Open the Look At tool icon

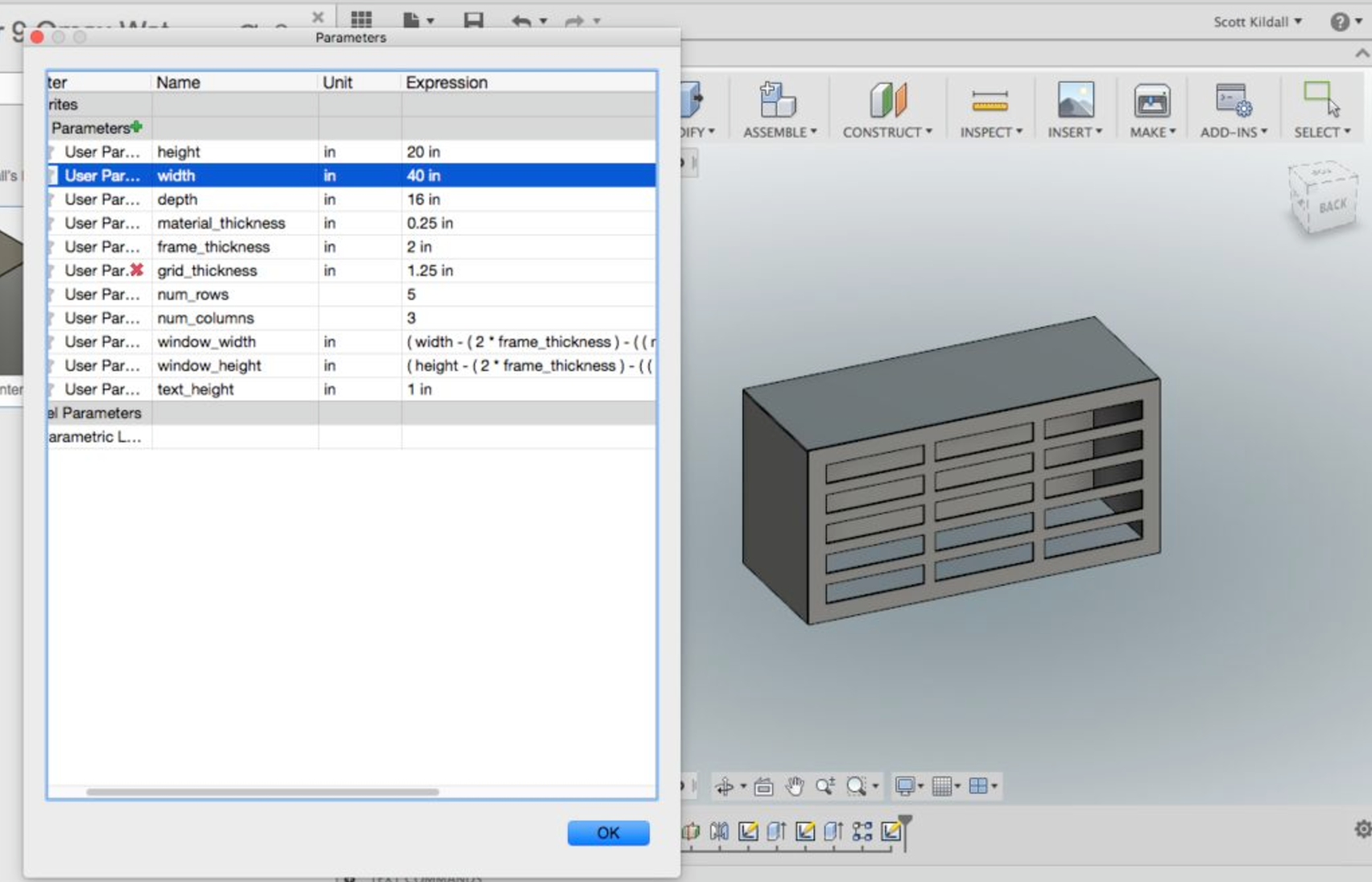(x=763, y=786)
